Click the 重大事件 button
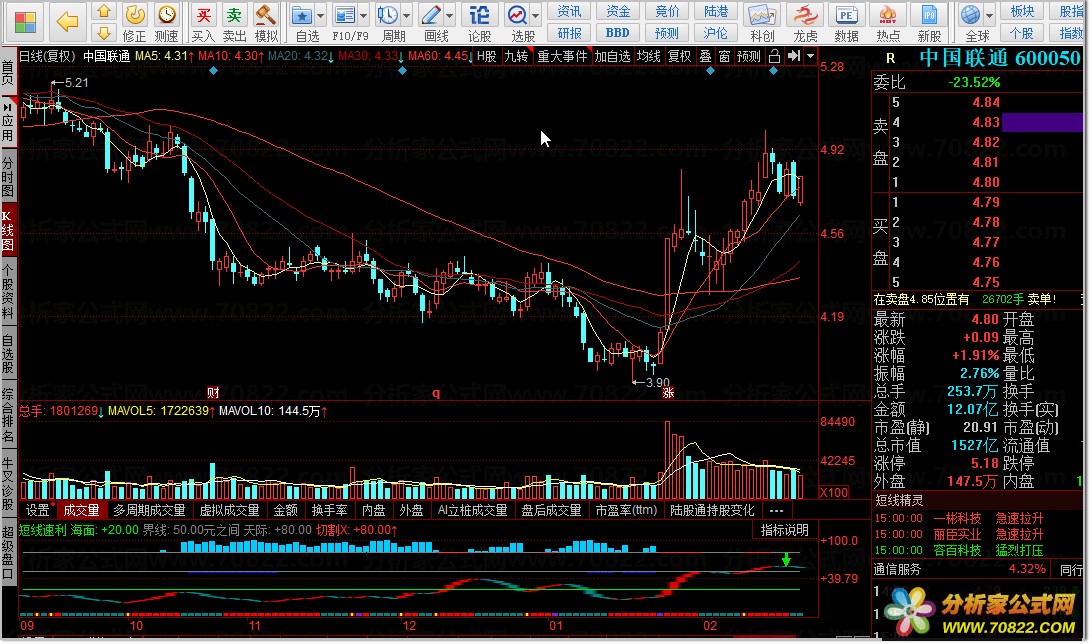 pyautogui.click(x=562, y=56)
